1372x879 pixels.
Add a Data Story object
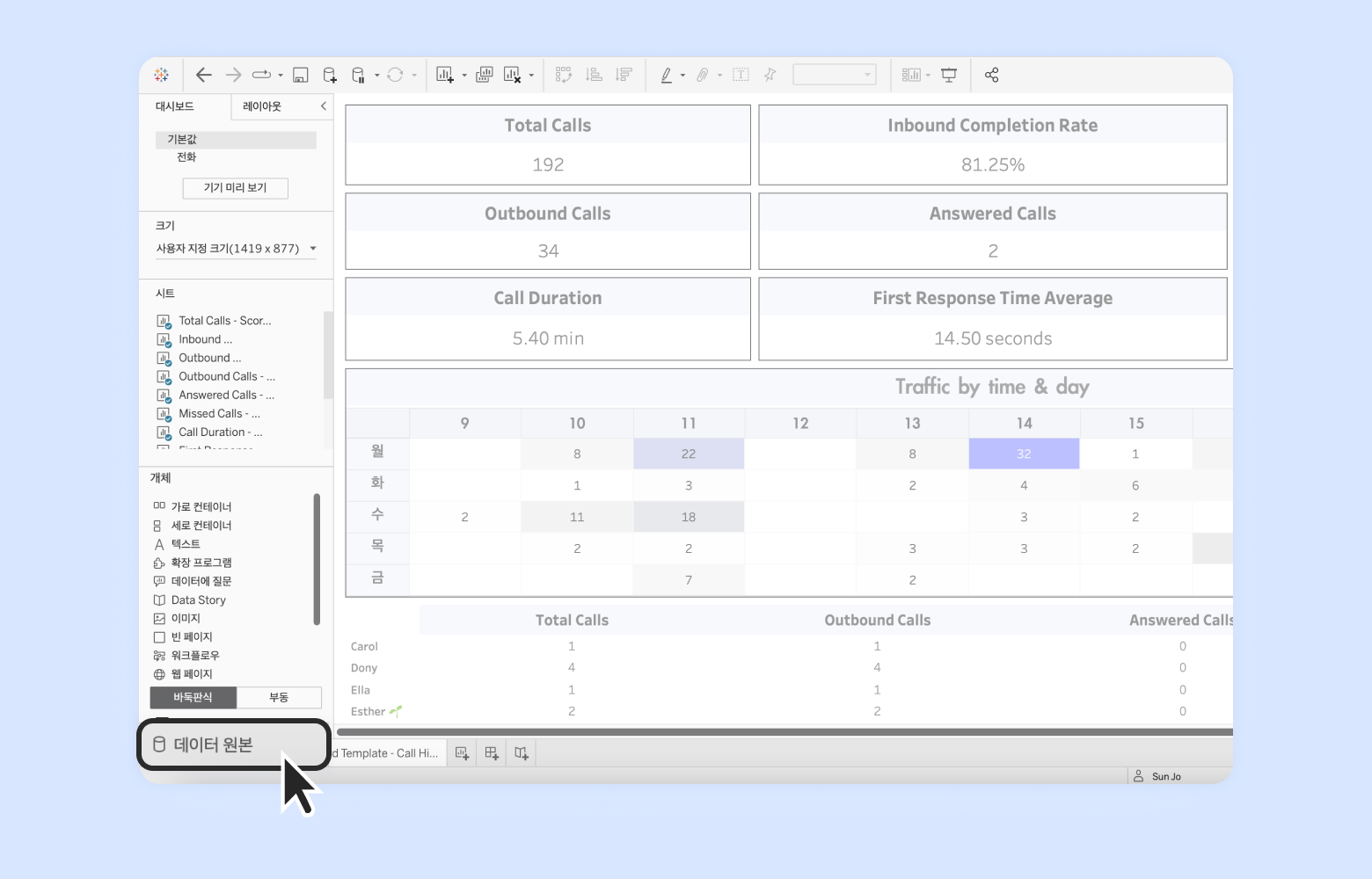190,600
